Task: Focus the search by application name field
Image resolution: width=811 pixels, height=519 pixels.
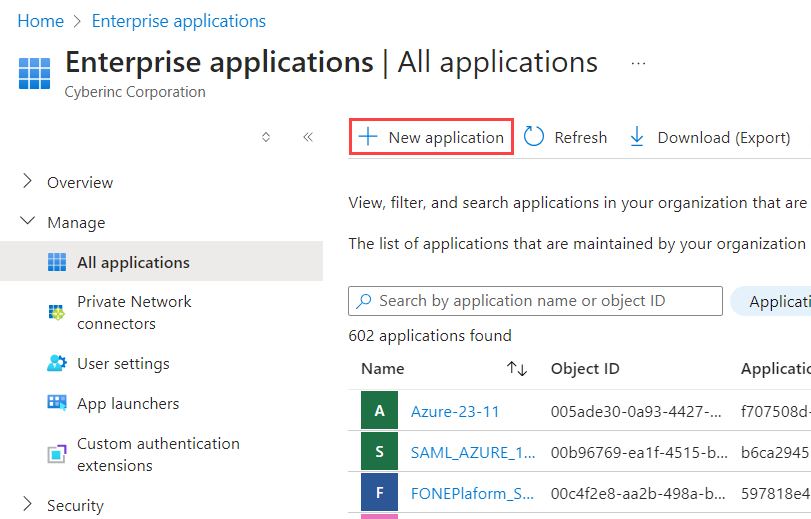Action: click(x=535, y=301)
